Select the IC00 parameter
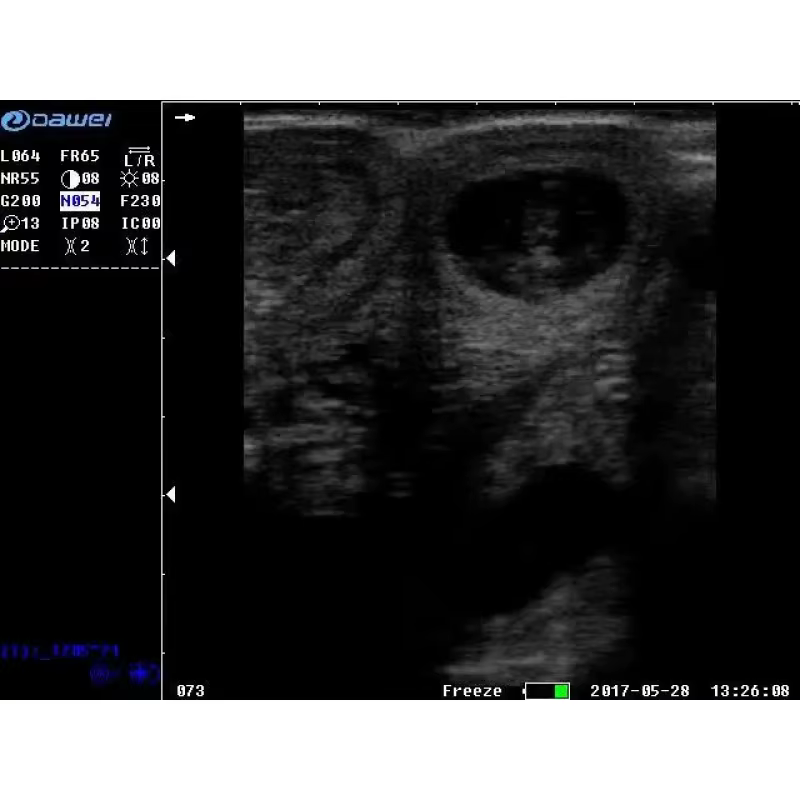This screenshot has height=800, width=800. [141, 223]
